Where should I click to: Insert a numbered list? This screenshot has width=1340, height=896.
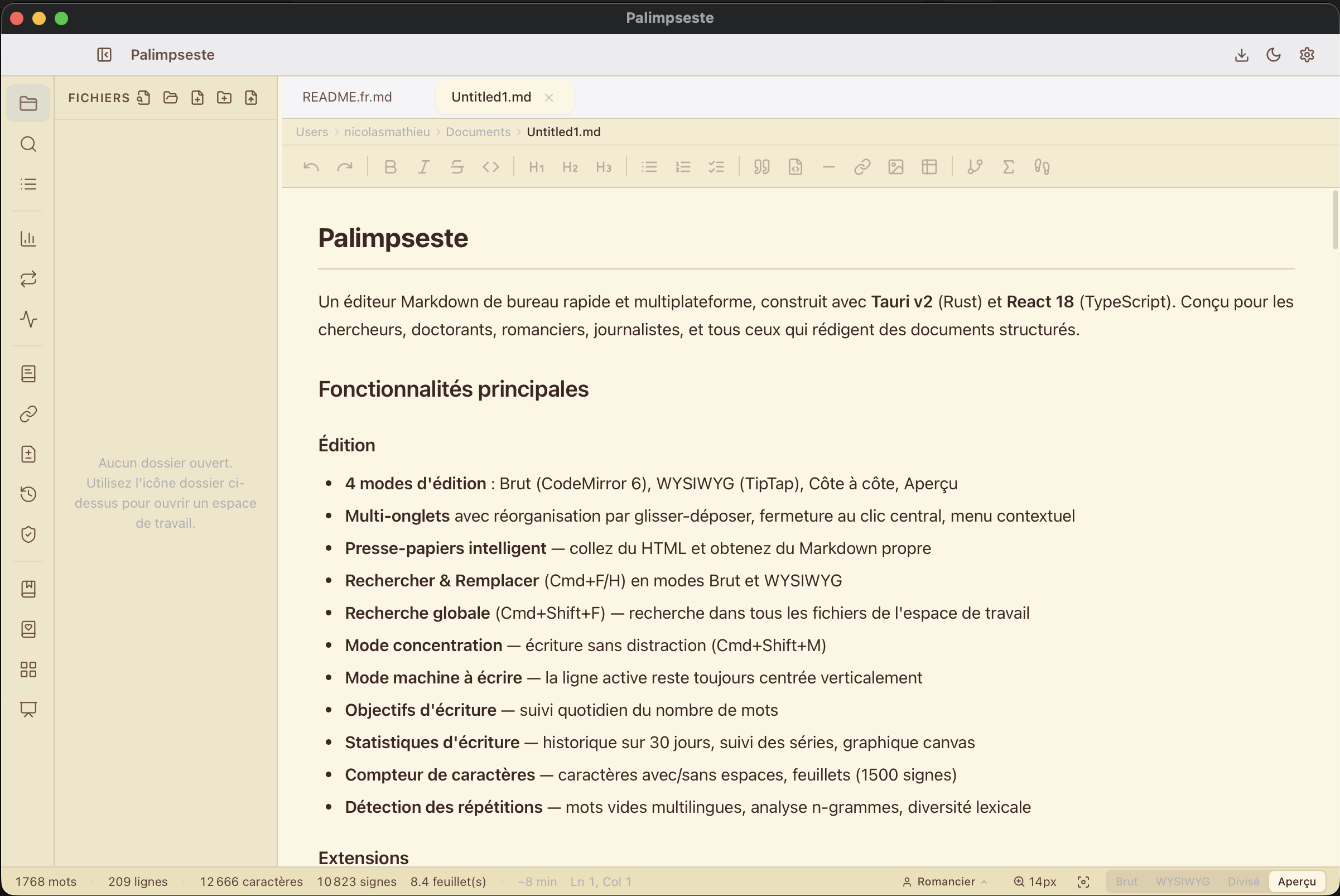pos(683,167)
